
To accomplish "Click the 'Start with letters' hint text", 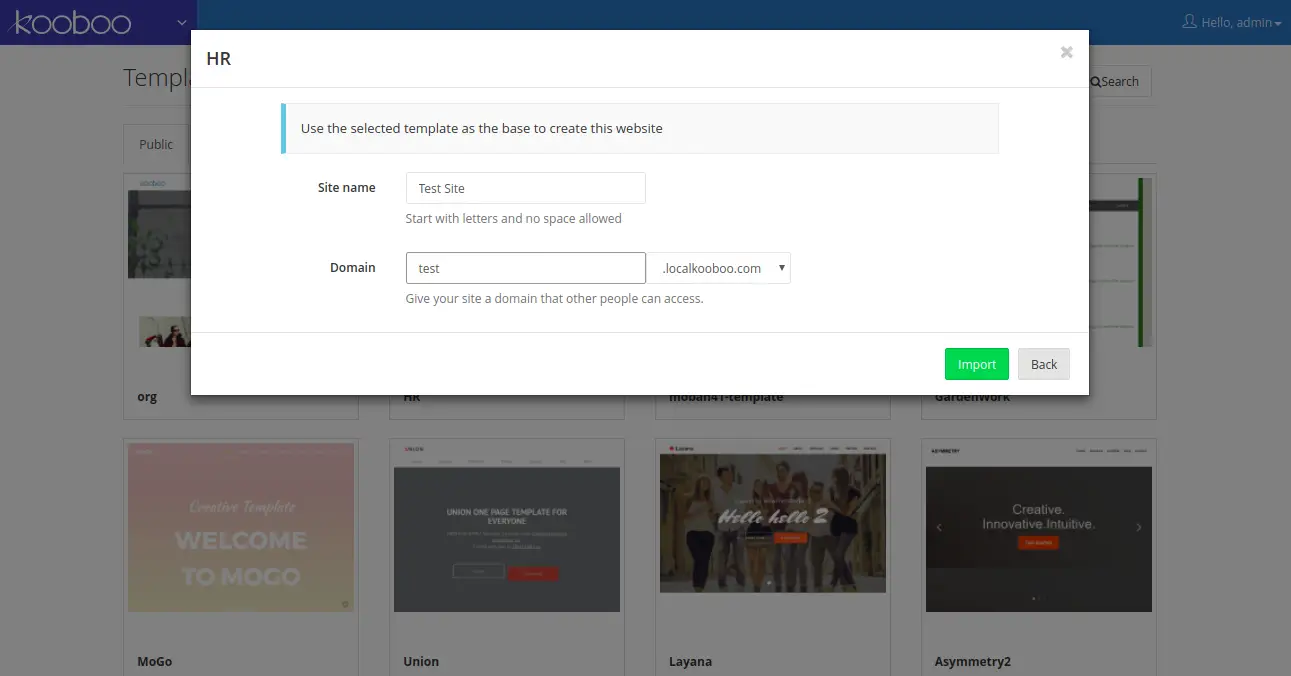I will pos(513,218).
